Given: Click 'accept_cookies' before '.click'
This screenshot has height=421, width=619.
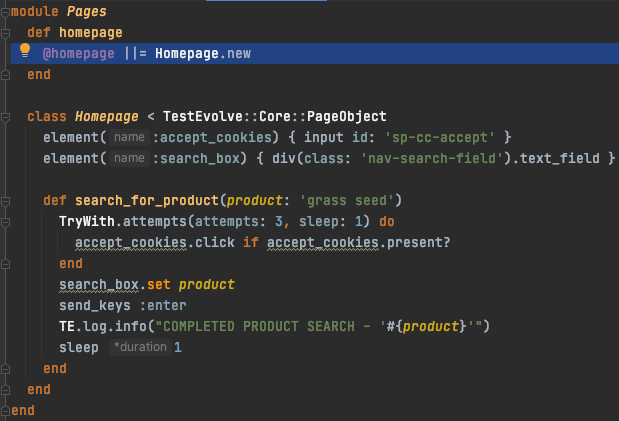Looking at the screenshot, I should pyautogui.click(x=131, y=242).
